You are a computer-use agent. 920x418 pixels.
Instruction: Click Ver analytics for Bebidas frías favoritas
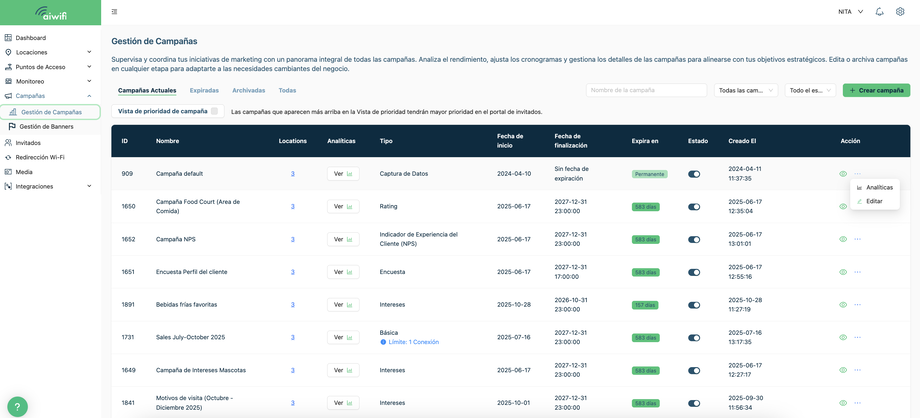pyautogui.click(x=343, y=305)
